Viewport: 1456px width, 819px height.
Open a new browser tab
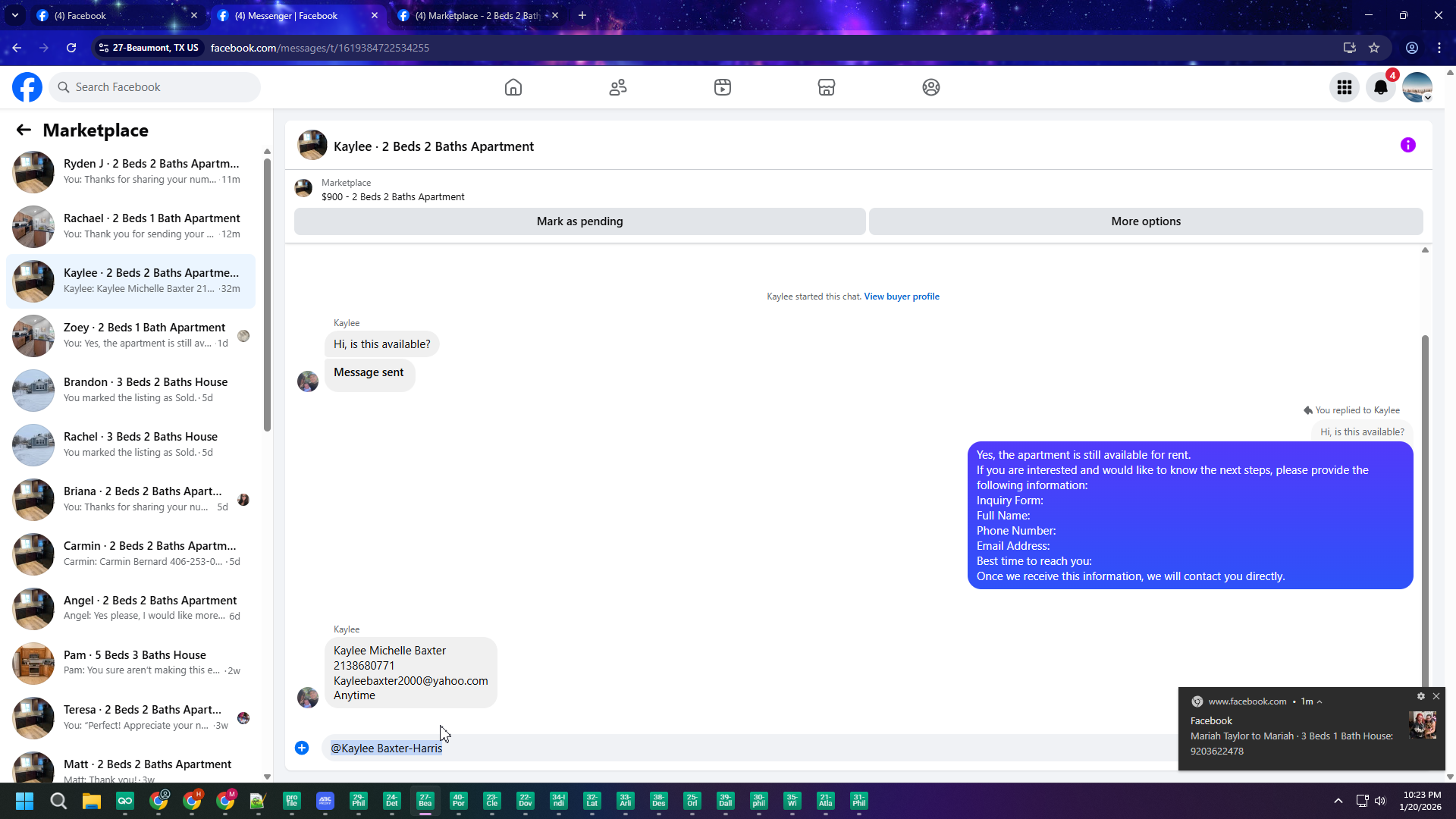(x=582, y=15)
